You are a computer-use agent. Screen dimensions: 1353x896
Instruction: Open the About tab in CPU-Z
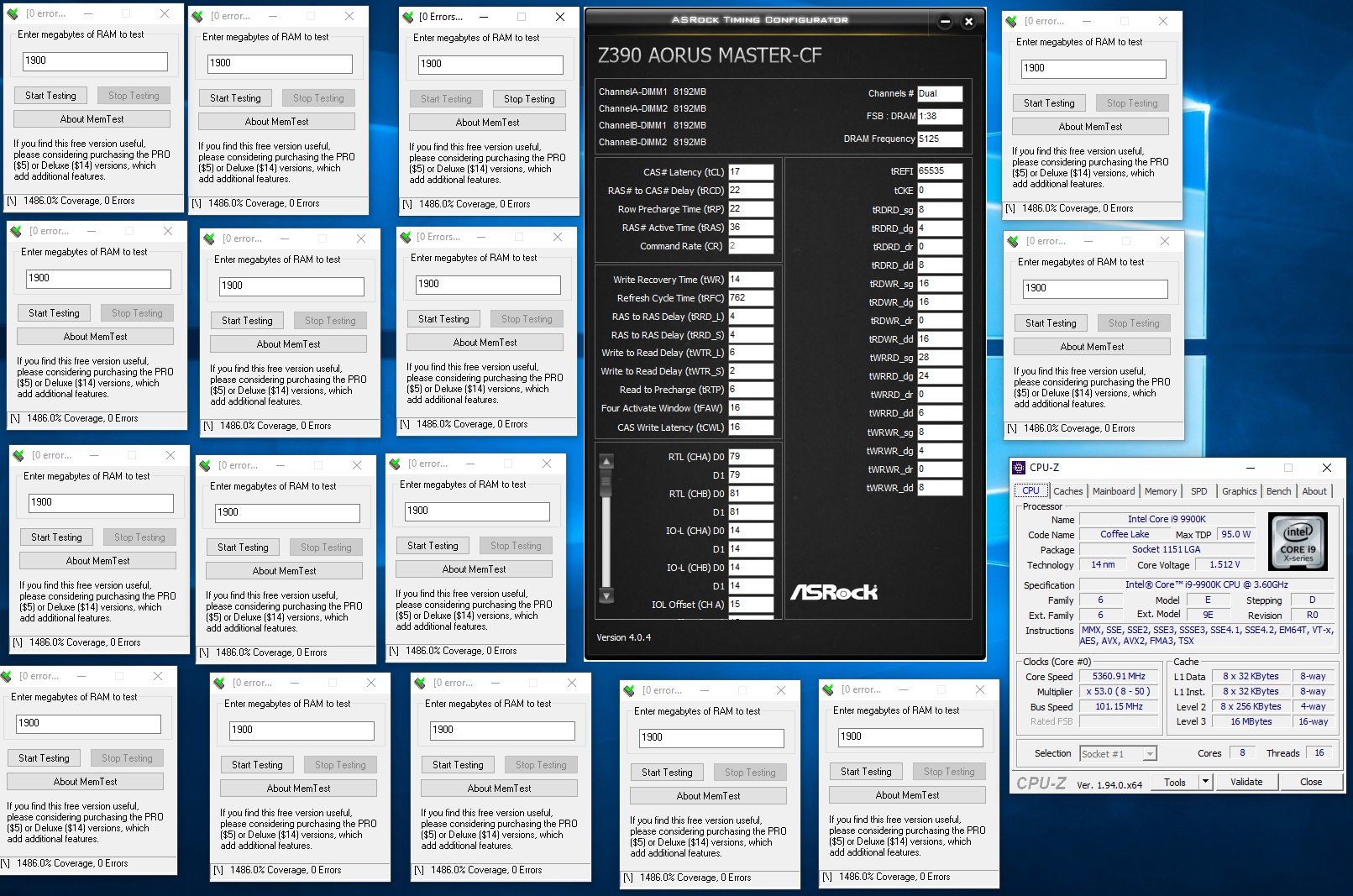pos(1314,491)
